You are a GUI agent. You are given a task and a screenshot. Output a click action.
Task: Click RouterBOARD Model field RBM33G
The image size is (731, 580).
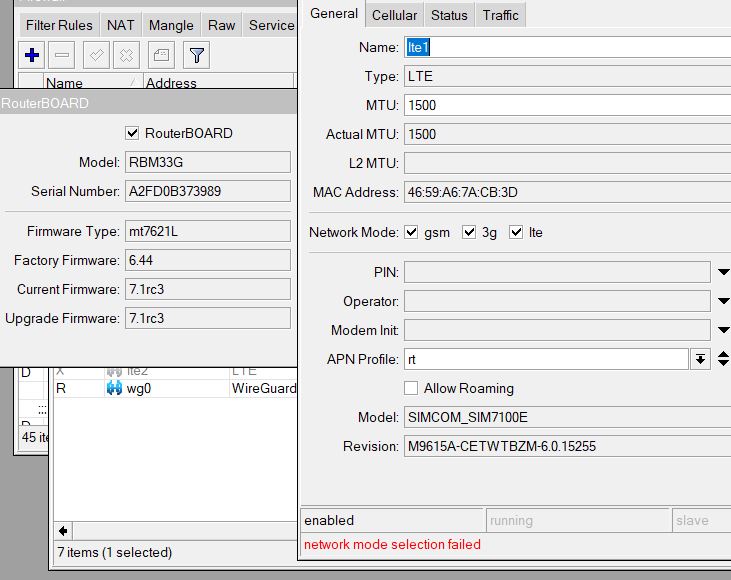(x=208, y=162)
